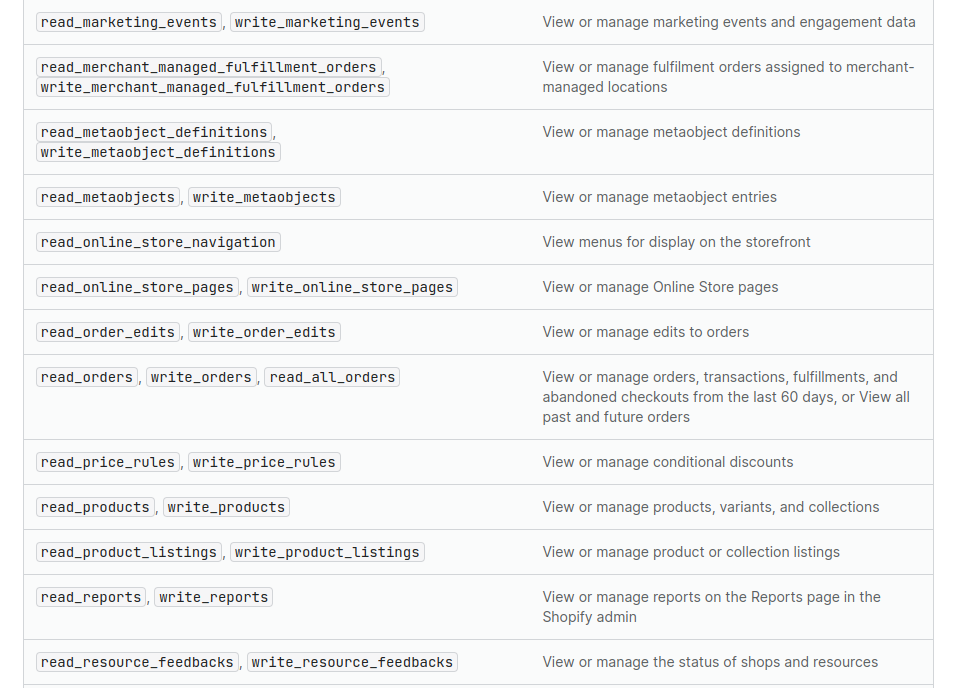Select the write_reports scope badge

pyautogui.click(x=213, y=597)
